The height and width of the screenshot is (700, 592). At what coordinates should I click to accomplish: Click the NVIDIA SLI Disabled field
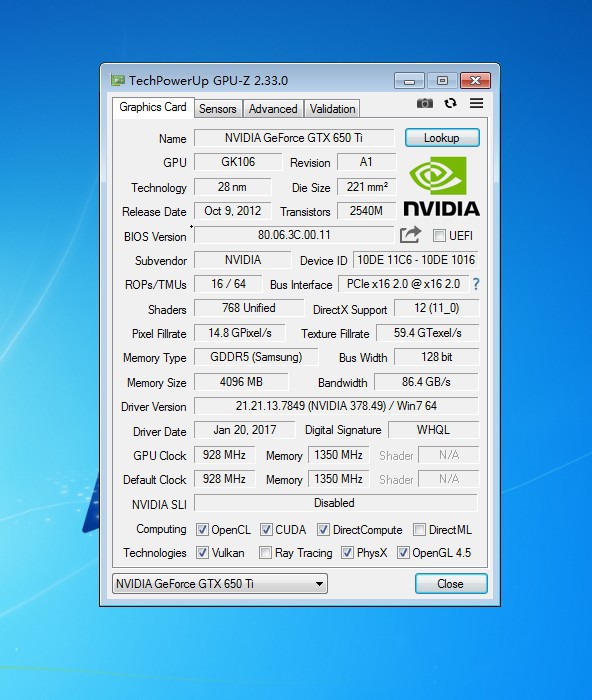336,503
